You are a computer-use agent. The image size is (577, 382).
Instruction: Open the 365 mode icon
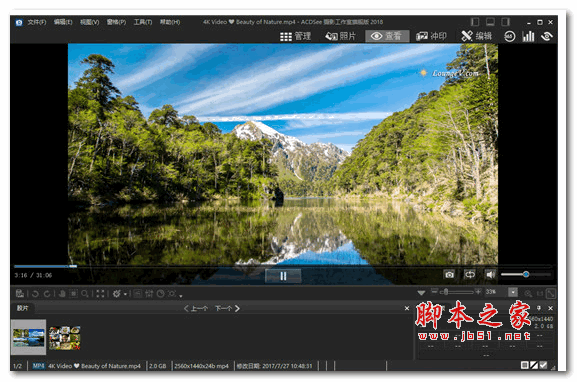pos(509,36)
